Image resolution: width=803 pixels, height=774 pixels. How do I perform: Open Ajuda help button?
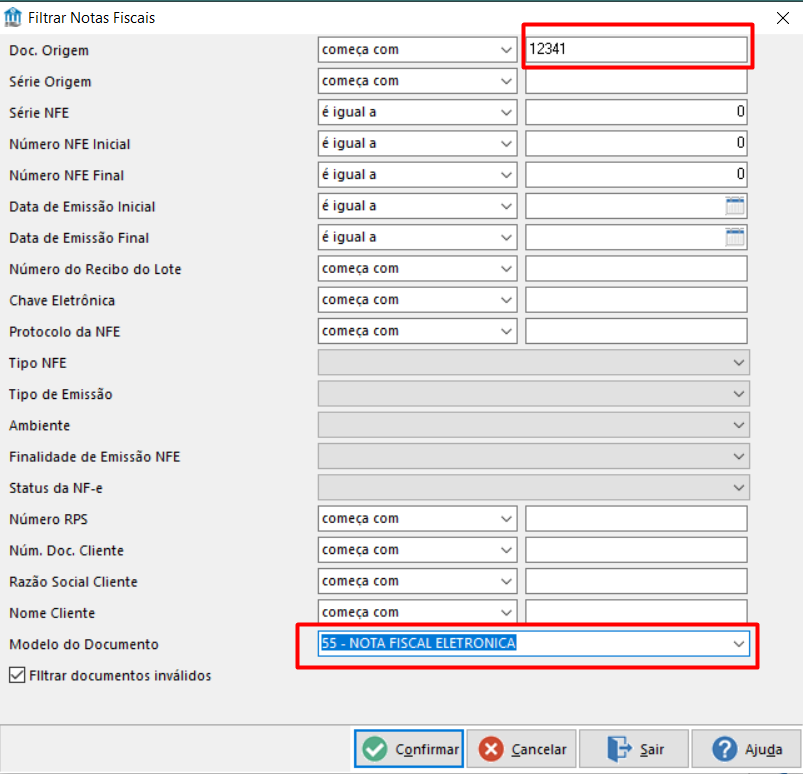tap(746, 749)
